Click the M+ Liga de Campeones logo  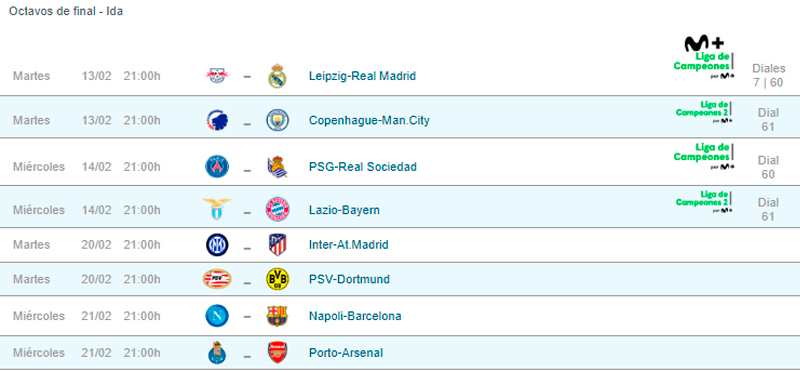[x=705, y=57]
